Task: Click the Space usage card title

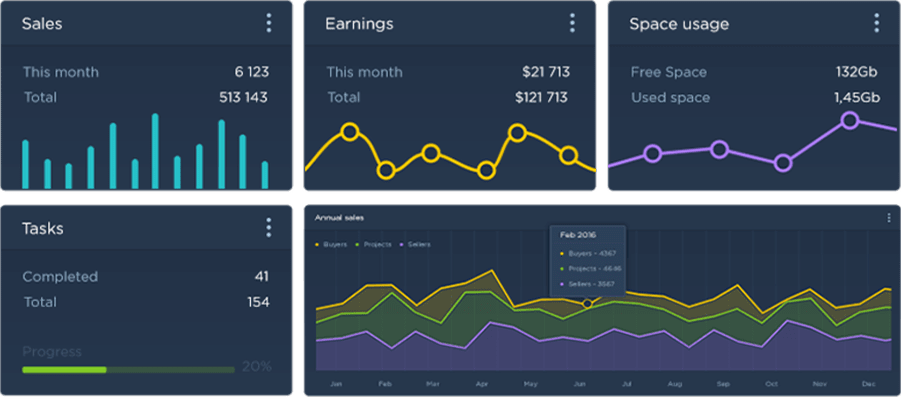Action: point(679,24)
